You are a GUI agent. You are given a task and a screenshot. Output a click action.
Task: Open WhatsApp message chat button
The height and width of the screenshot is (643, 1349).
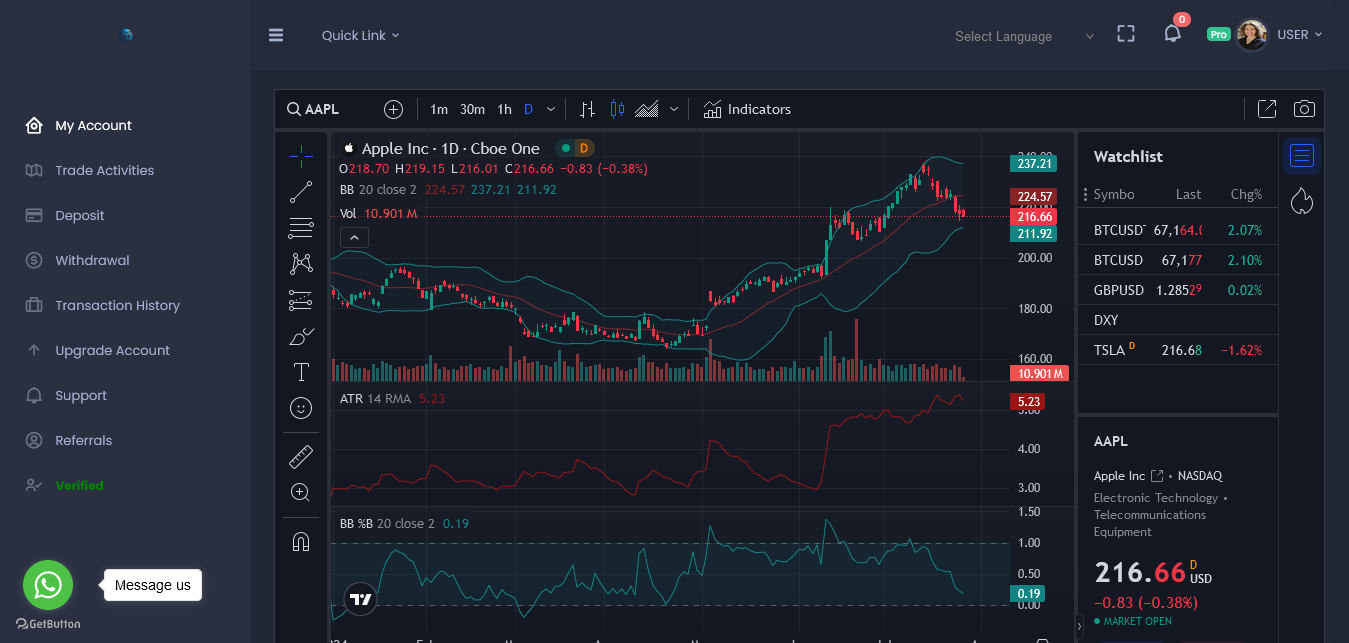[x=48, y=585]
